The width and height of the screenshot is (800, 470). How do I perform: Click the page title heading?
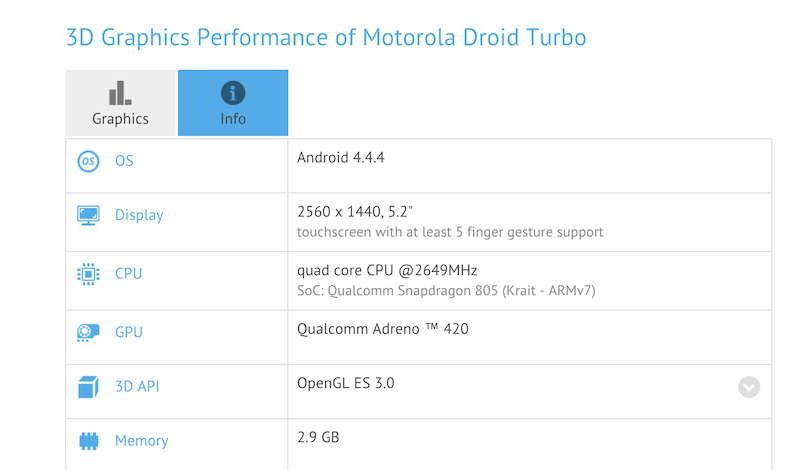[x=326, y=38]
